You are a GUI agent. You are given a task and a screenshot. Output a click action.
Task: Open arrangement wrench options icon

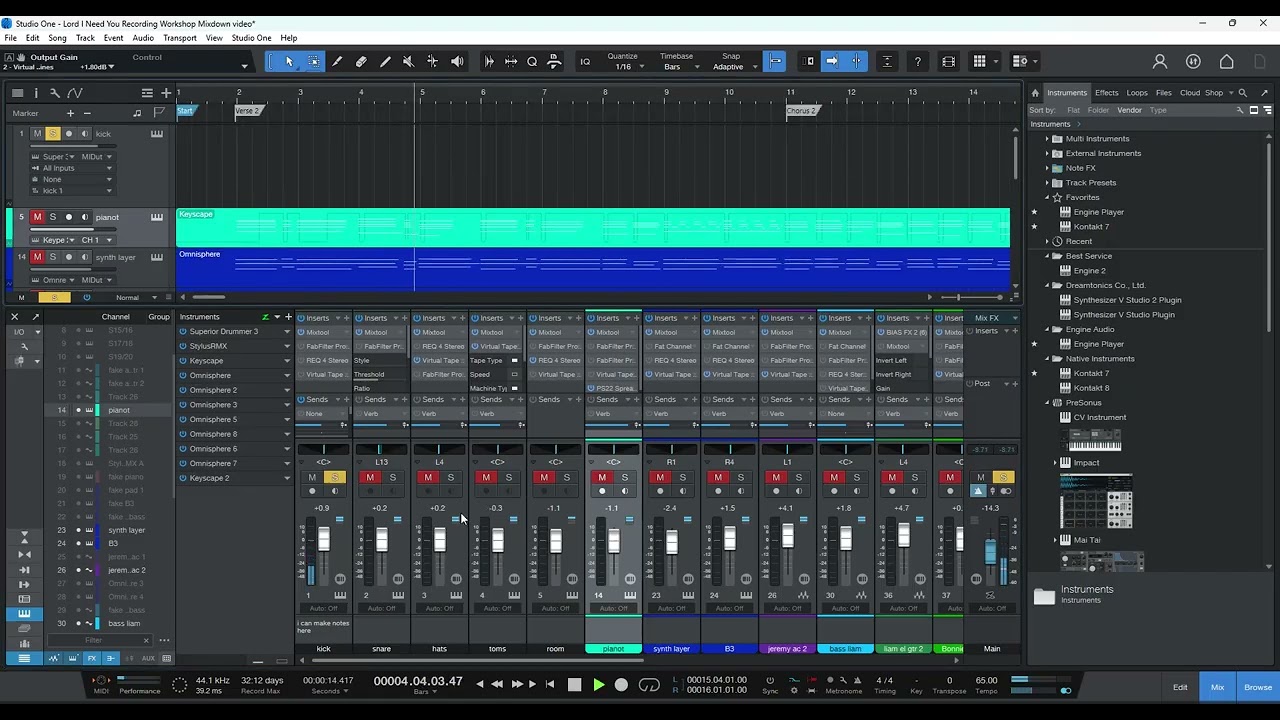point(54,93)
